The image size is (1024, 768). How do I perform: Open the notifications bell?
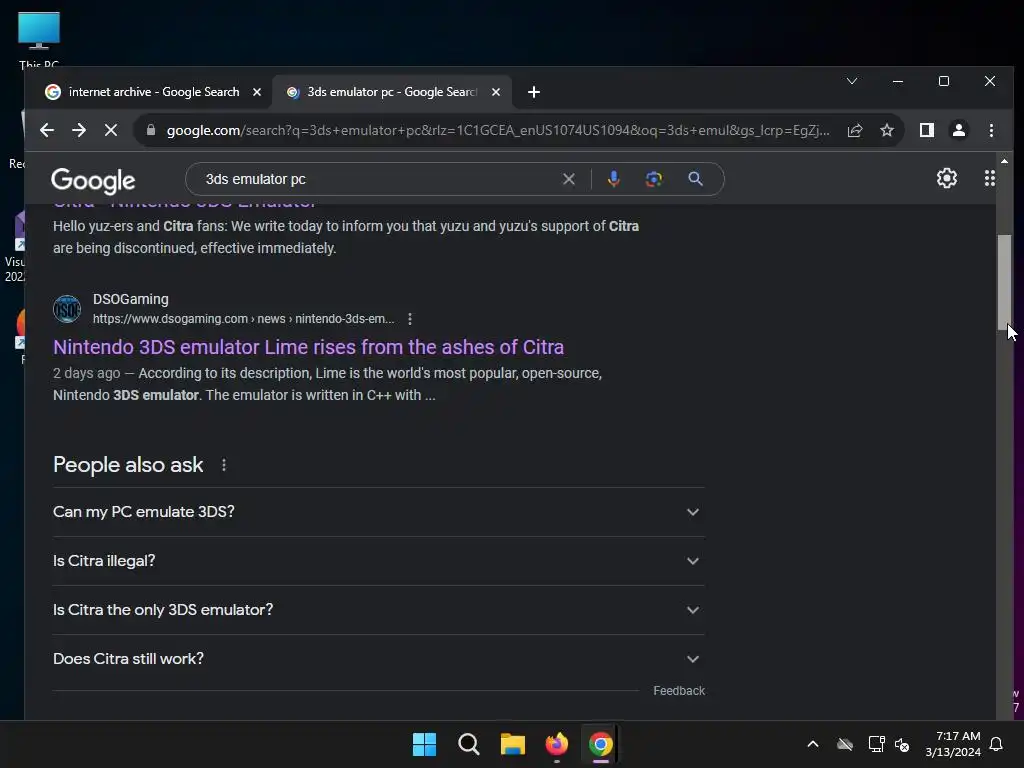point(997,744)
